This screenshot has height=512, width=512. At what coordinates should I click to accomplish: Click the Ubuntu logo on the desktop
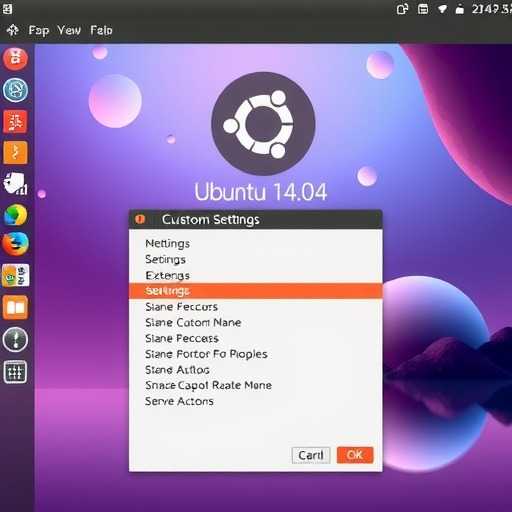[x=263, y=124]
